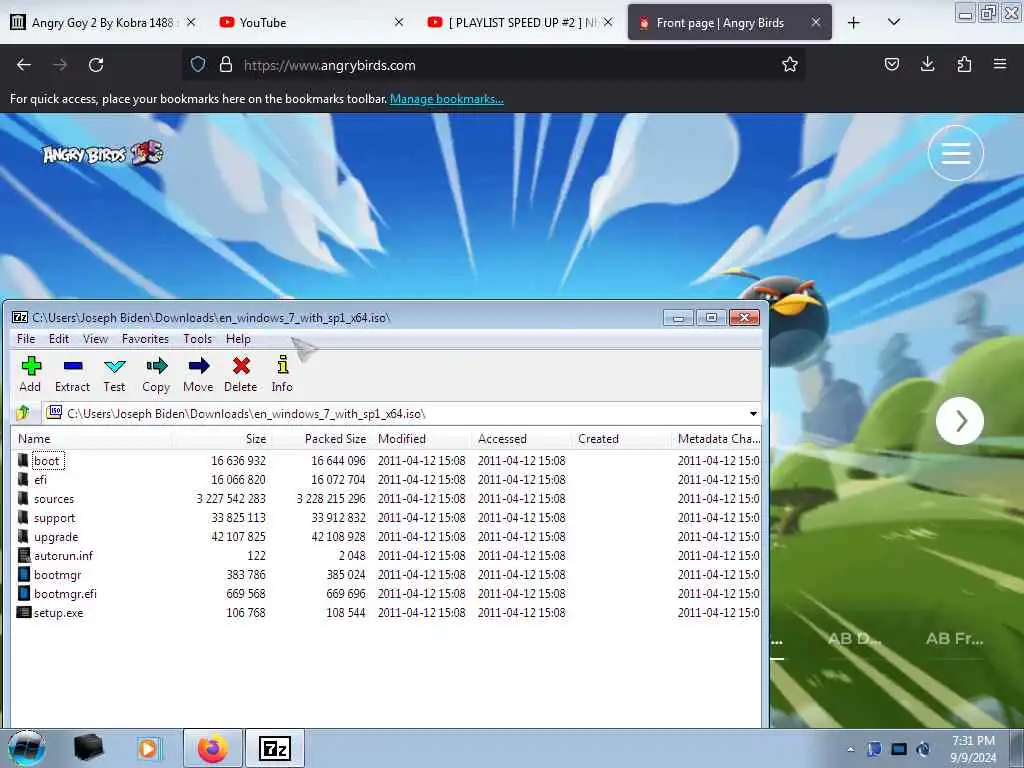Sort by the Name column header
This screenshot has height=768, width=1024.
click(x=91, y=439)
